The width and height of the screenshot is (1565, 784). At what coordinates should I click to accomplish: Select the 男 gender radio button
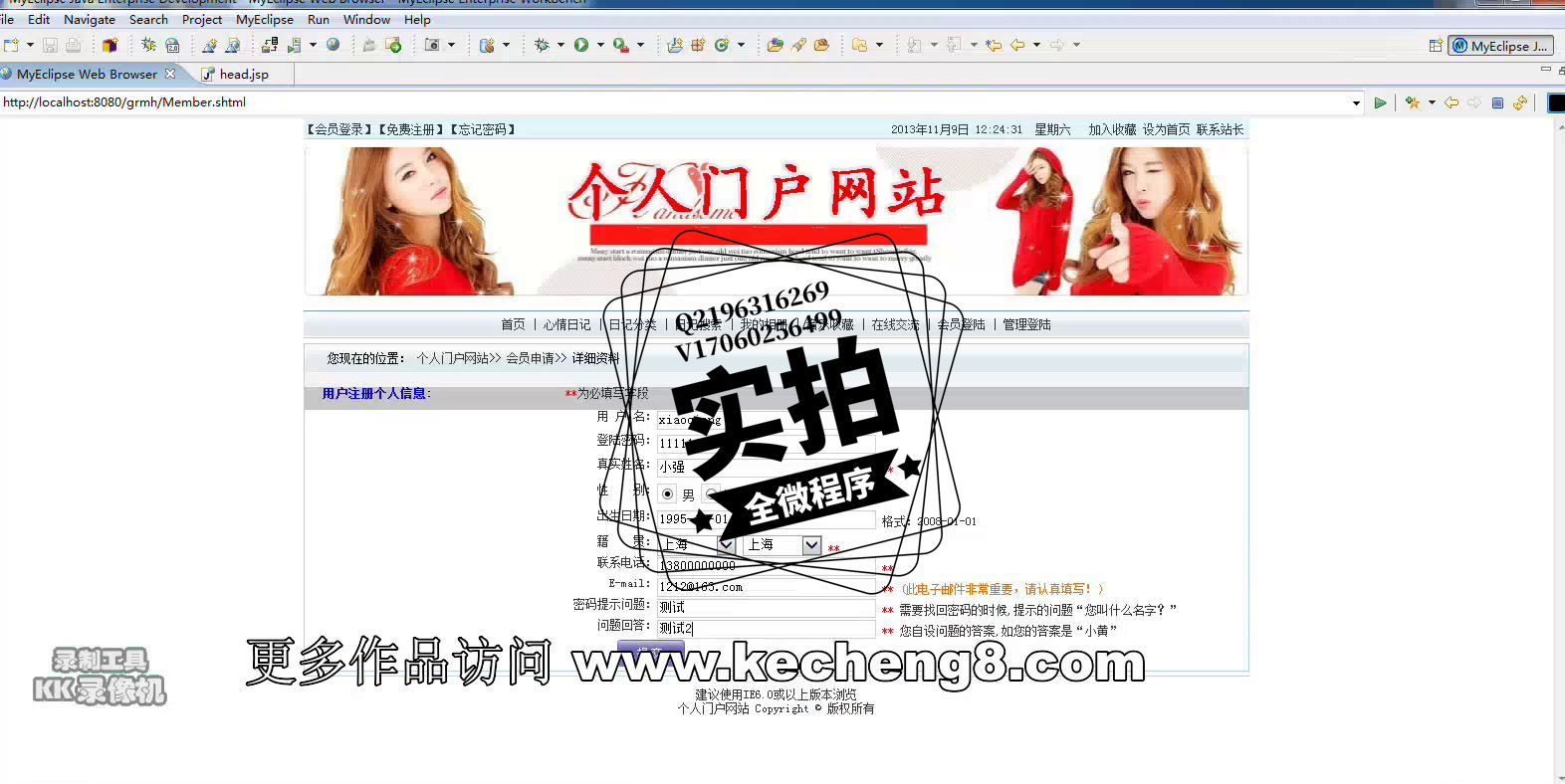667,493
